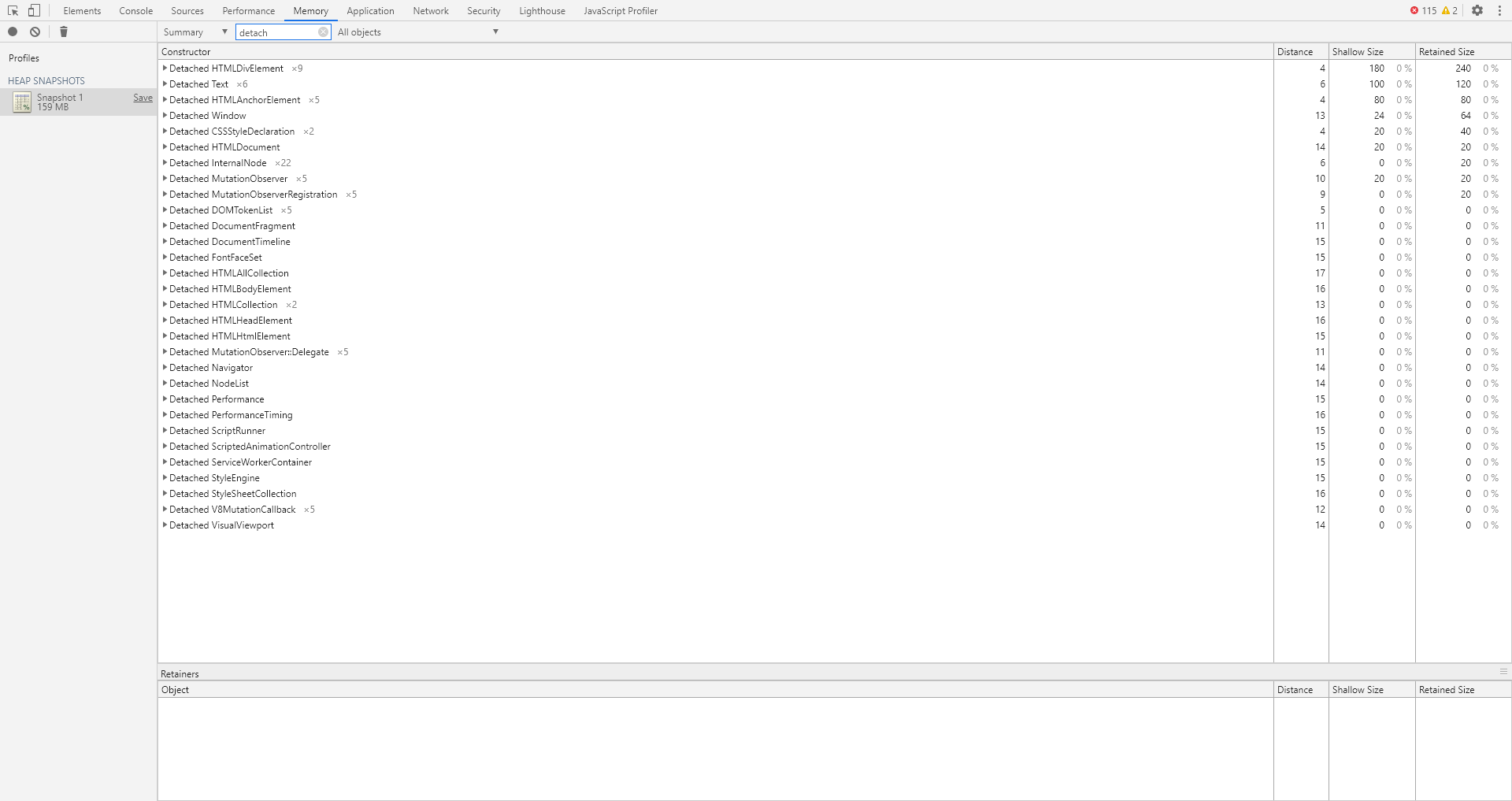Click the HEAP SNAPSHOTS section header
Screen dimensions: 1512x801
click(46, 81)
